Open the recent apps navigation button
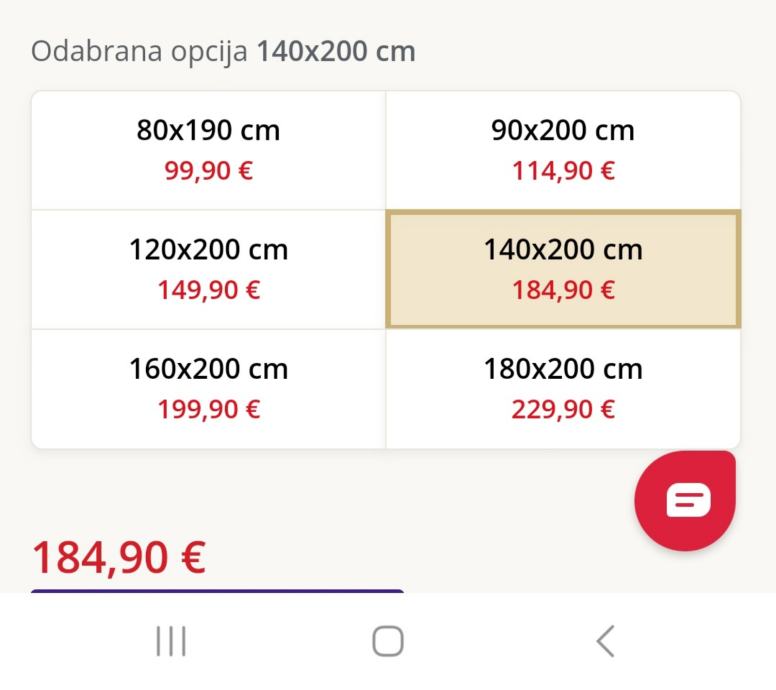Screen dimensions: 776x690 click(171, 641)
